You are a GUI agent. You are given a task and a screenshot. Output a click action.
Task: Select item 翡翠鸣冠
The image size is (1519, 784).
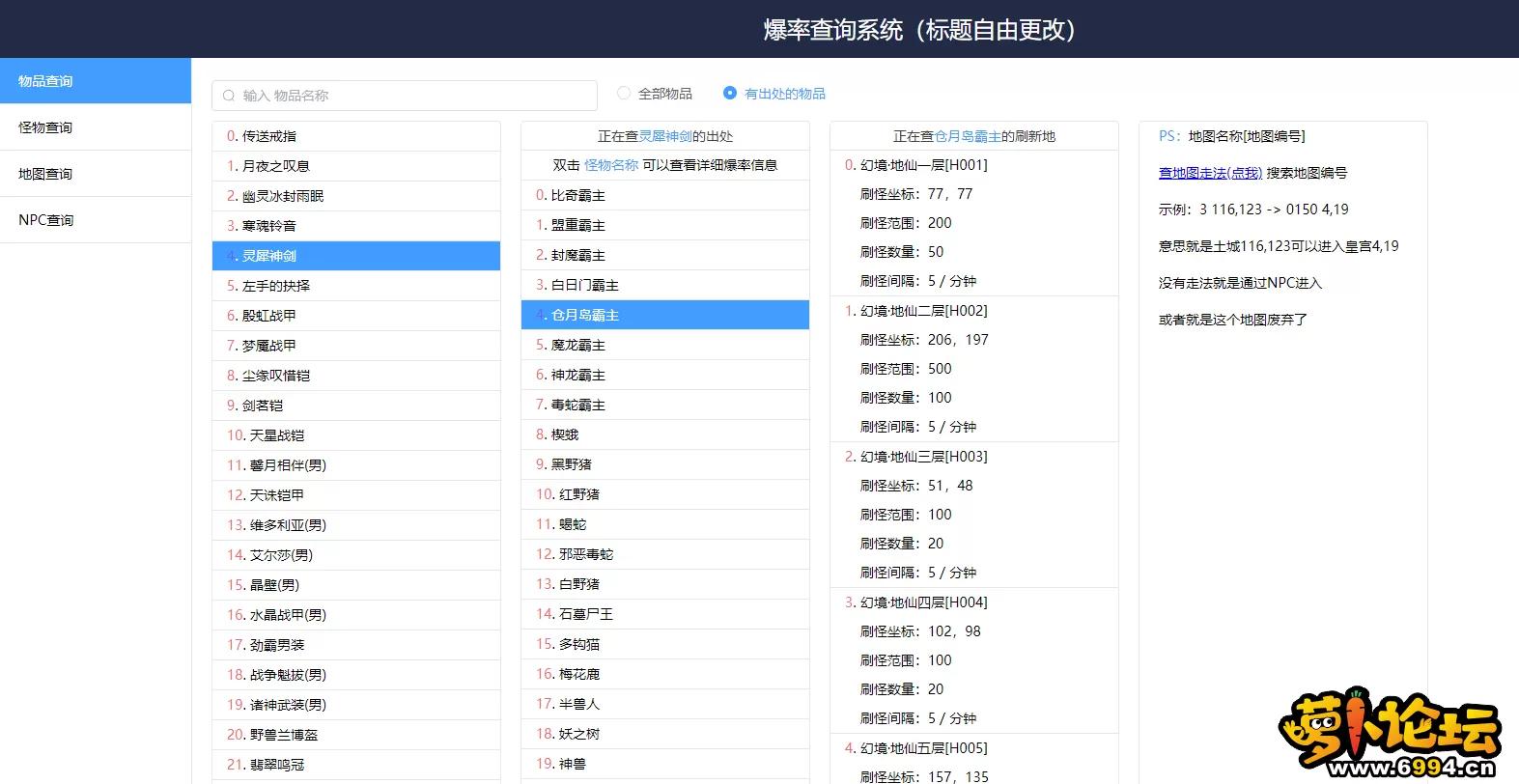point(356,765)
